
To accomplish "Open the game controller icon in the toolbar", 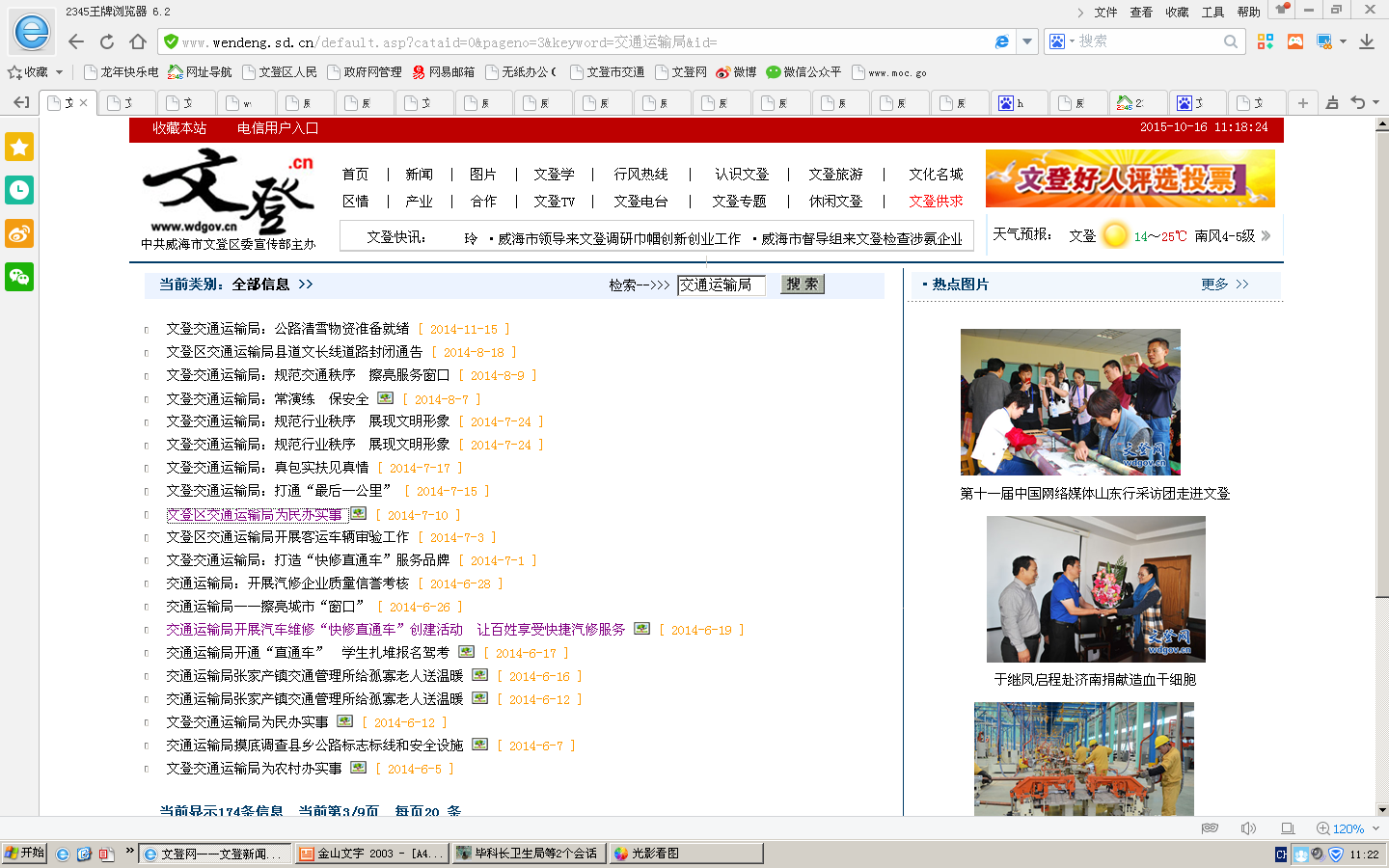I will point(1295,41).
